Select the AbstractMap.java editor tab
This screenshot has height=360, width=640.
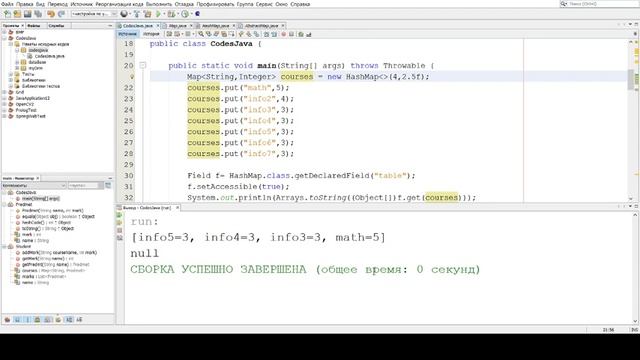(x=261, y=26)
